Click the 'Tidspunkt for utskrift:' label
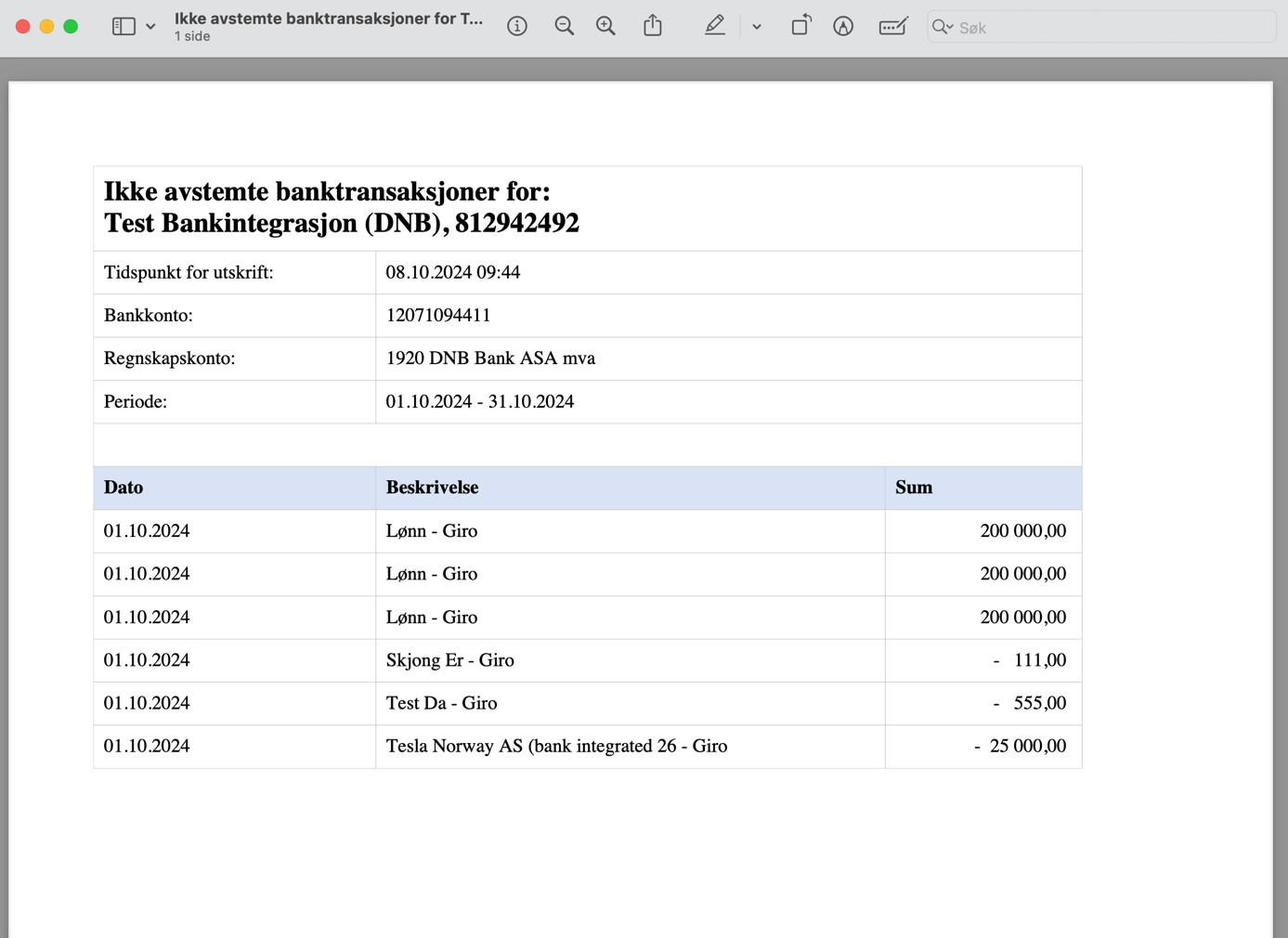Image resolution: width=1288 pixels, height=938 pixels. 189,272
